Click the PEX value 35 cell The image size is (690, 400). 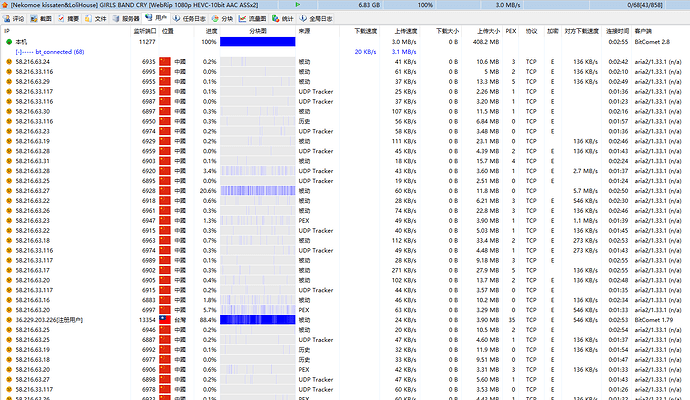[x=512, y=320]
